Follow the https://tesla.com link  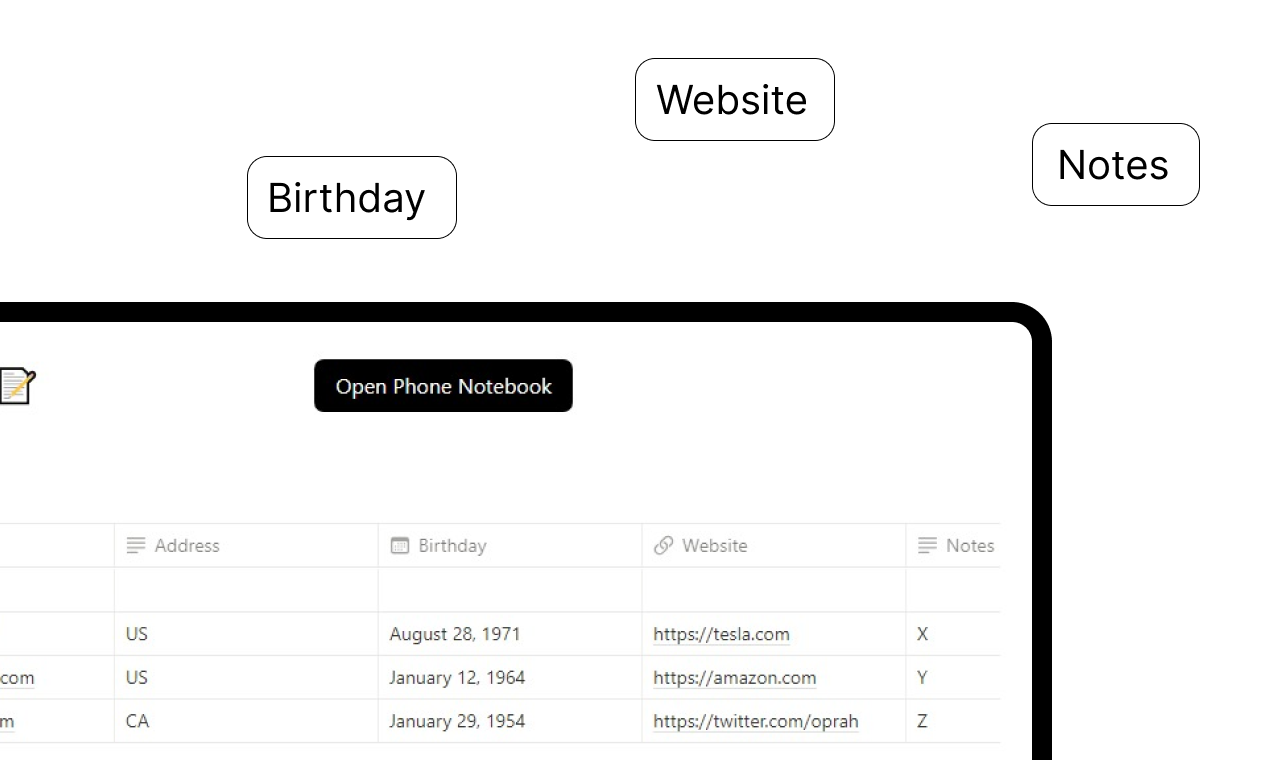point(721,634)
